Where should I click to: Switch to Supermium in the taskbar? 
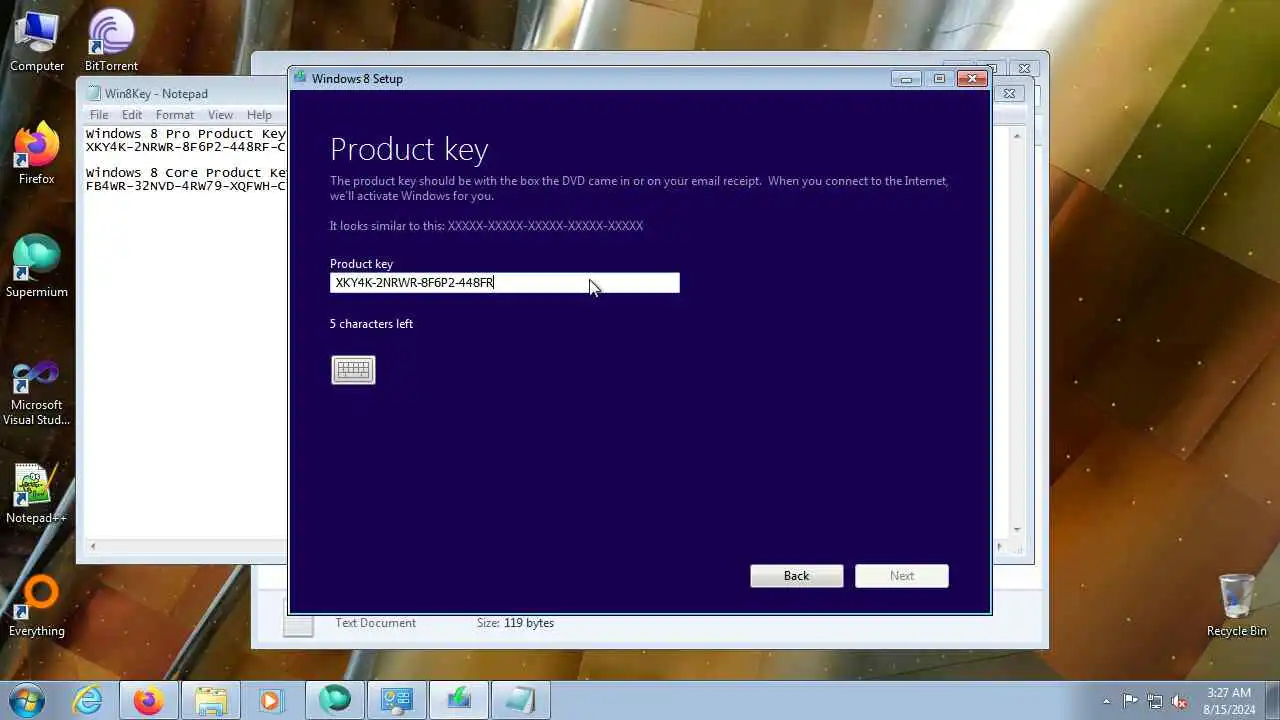(334, 700)
